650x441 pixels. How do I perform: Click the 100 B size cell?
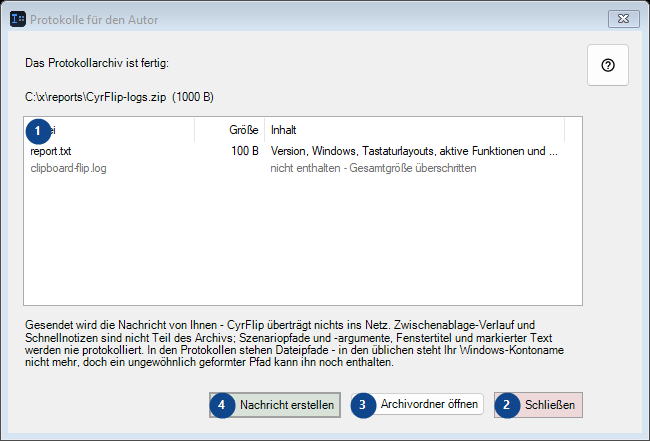coord(245,151)
